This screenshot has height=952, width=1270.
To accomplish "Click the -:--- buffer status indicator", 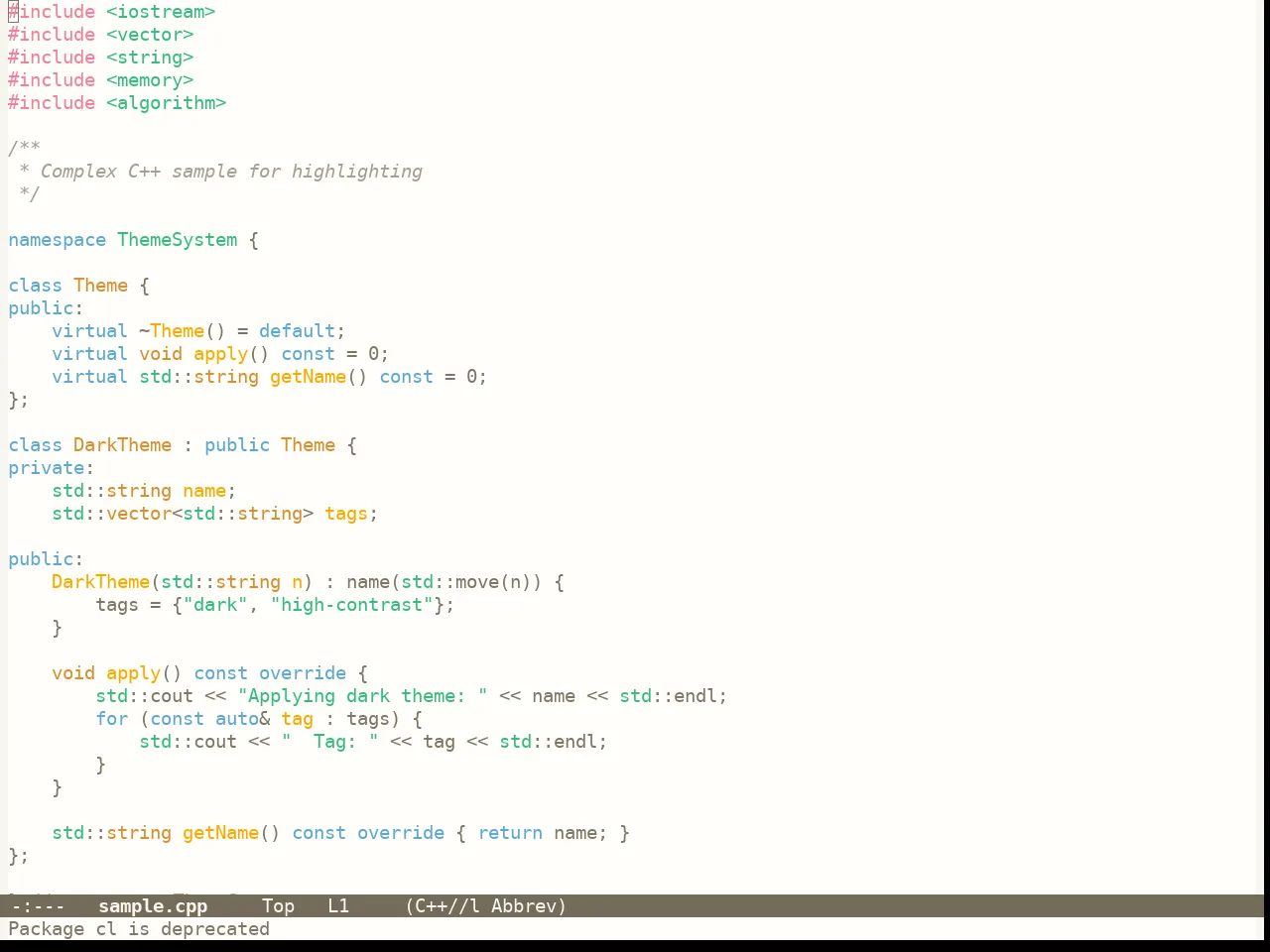I will [x=38, y=905].
